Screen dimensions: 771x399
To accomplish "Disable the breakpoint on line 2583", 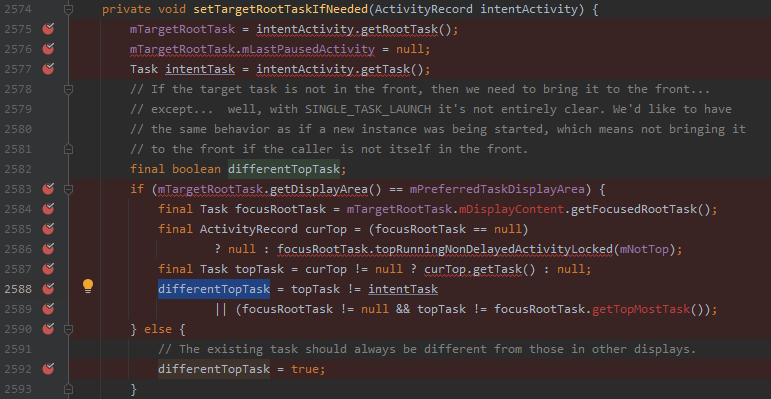I will pos(48,189).
